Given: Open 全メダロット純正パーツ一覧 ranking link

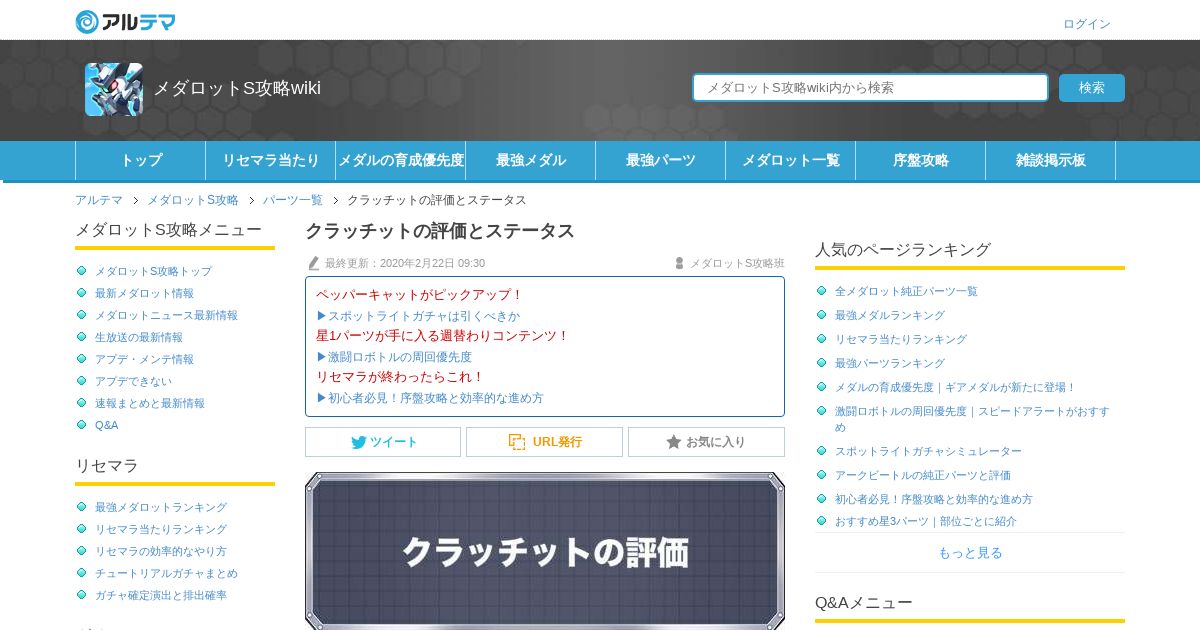Looking at the screenshot, I should point(906,291).
